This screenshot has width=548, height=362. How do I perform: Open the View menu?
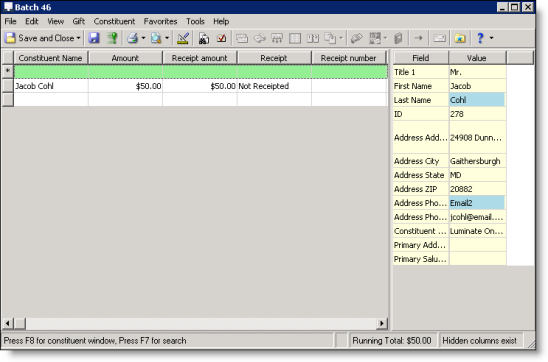click(x=56, y=21)
